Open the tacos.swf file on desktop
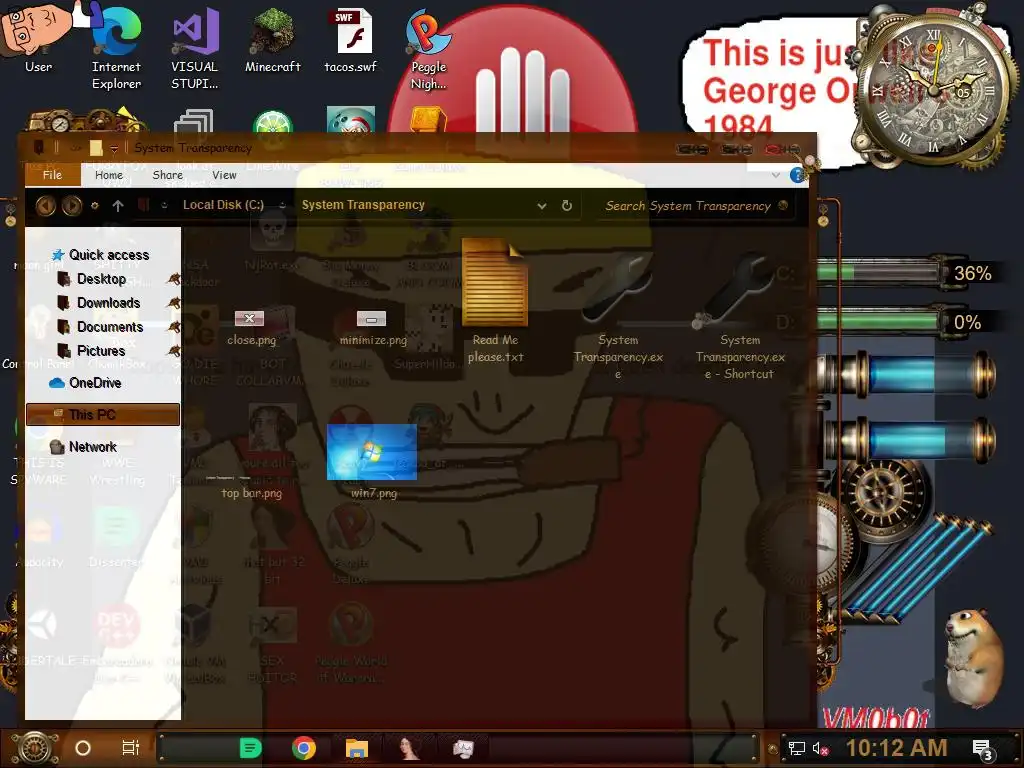1024x768 pixels. point(351,39)
